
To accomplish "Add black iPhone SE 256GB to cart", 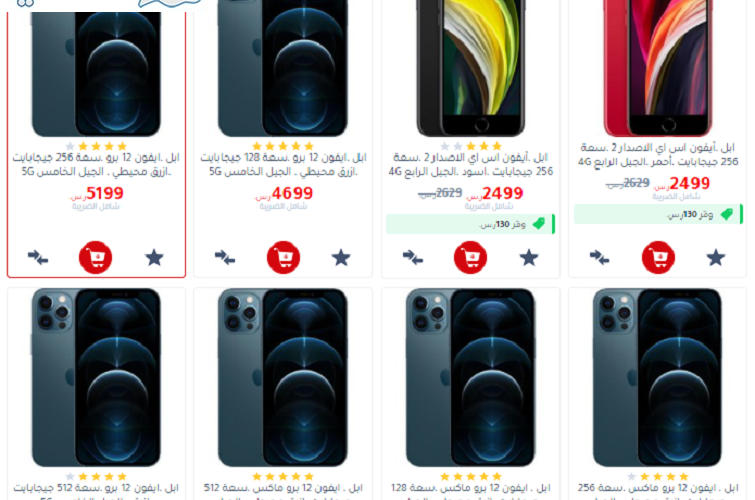I will [x=470, y=257].
